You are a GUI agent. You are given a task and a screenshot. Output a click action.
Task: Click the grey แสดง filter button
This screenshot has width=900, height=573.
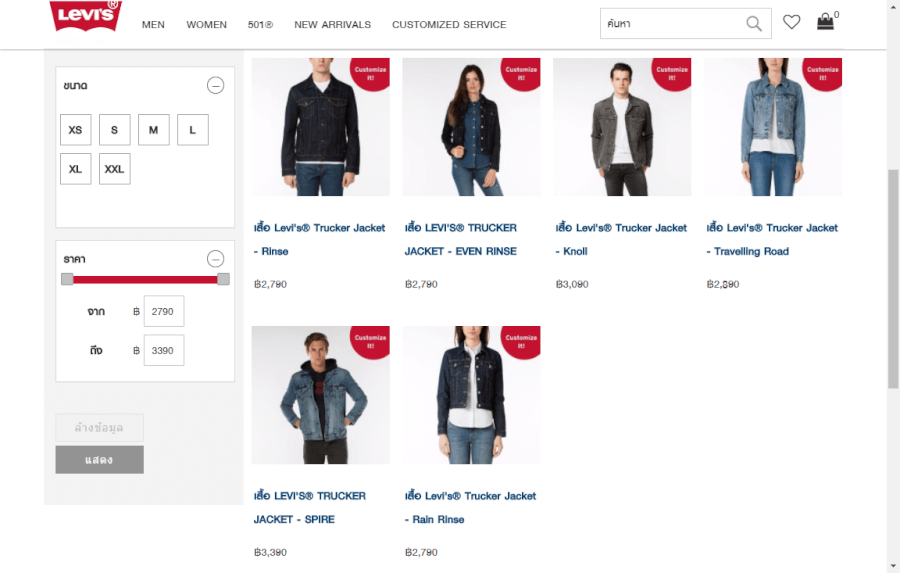click(99, 460)
